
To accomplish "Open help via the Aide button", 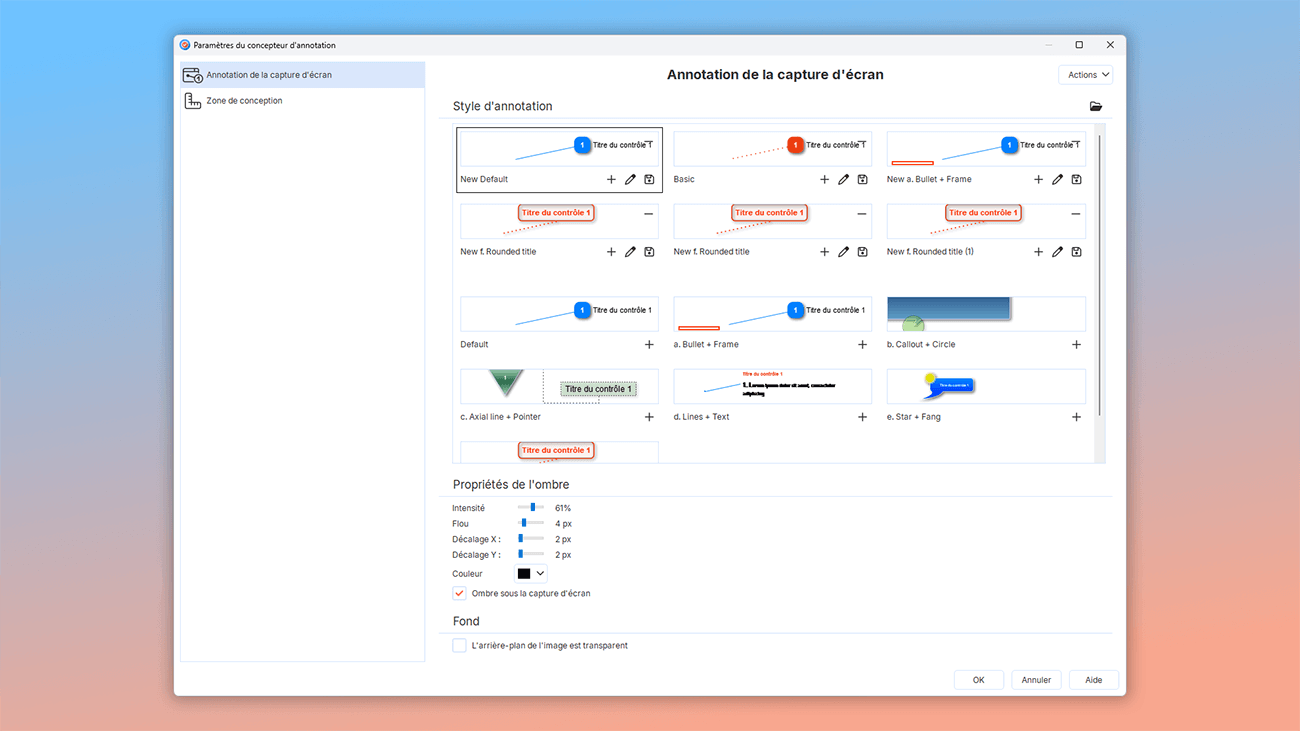I will (x=1093, y=679).
